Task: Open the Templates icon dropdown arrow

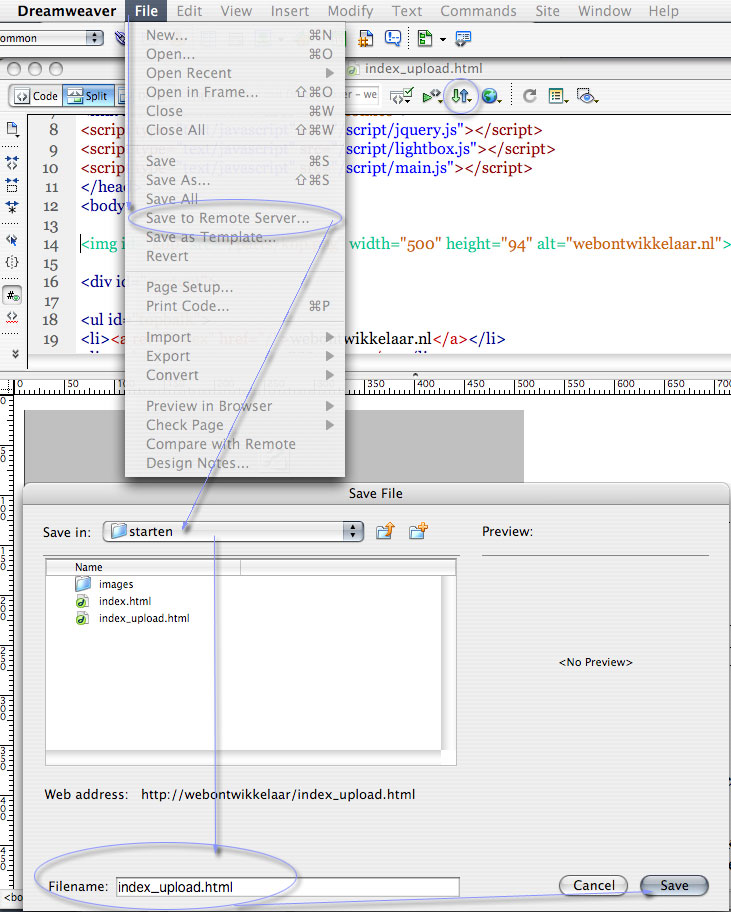Action: point(443,40)
